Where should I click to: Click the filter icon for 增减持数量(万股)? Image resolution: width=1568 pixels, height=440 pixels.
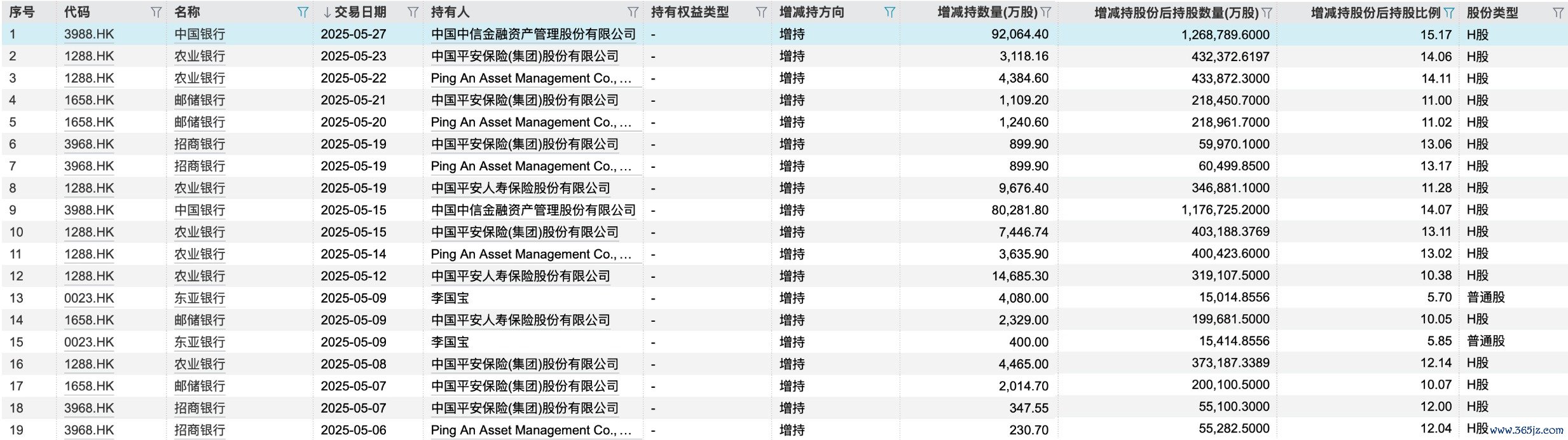tap(1046, 12)
